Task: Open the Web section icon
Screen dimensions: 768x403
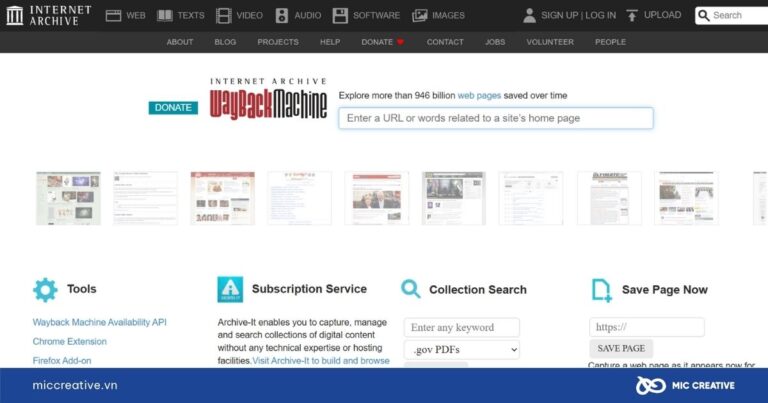Action: coord(113,16)
